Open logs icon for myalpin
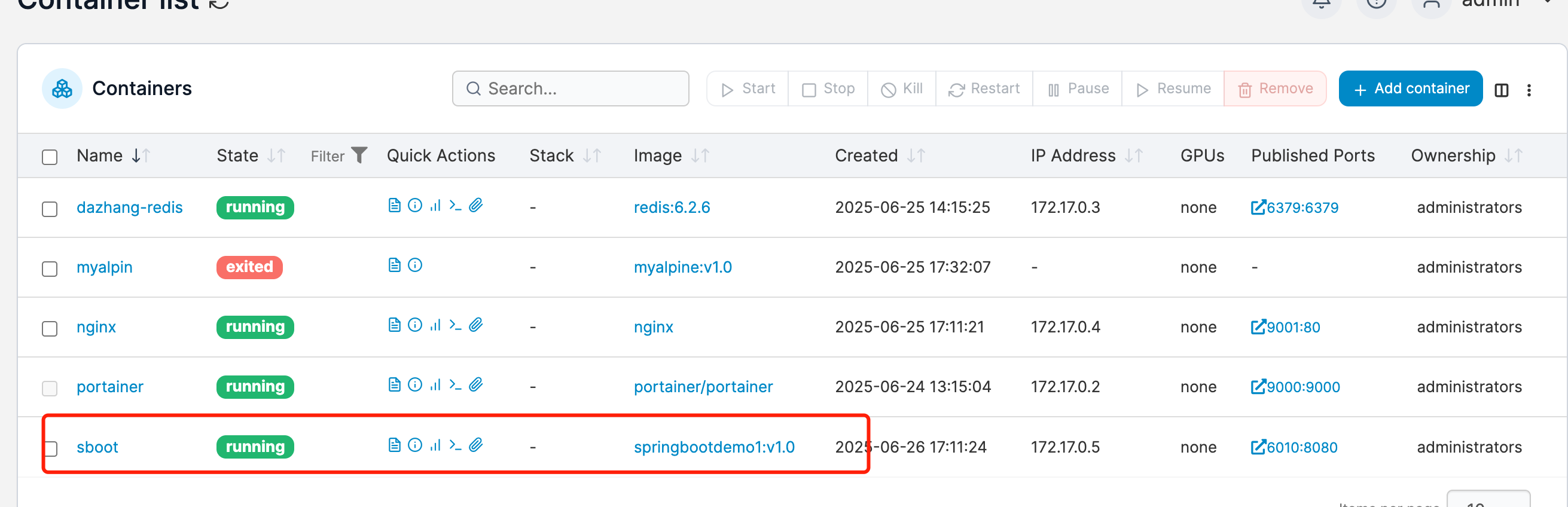Image resolution: width=1568 pixels, height=507 pixels. tap(395, 265)
